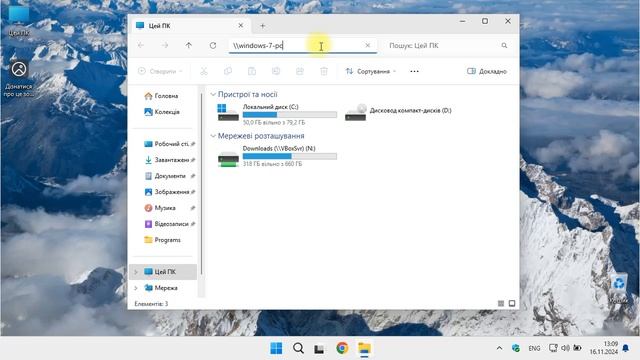Open the Programs folder in sidebar
This screenshot has height=360, width=640.
[x=162, y=240]
